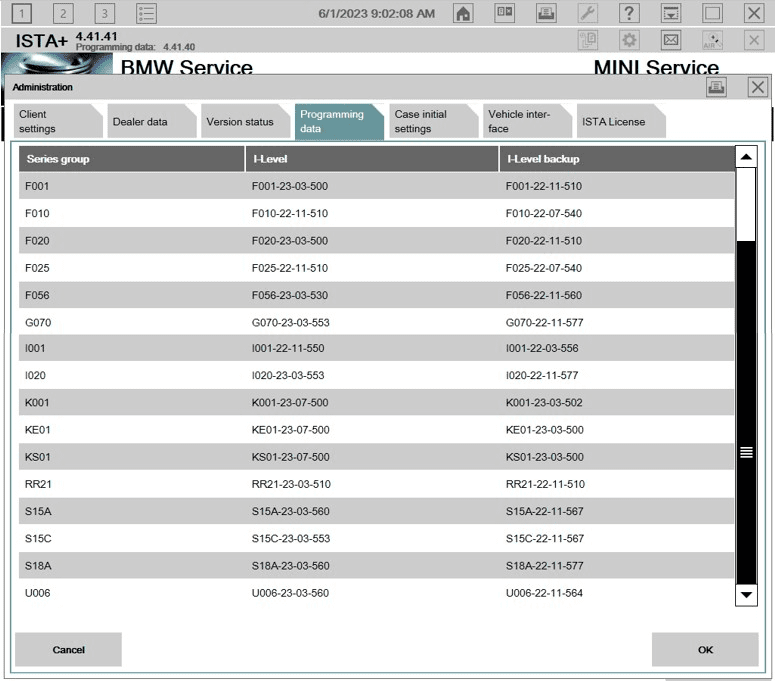The image size is (775, 681).
Task: Click backup value I001-22-03-556
Action: pyautogui.click(x=542, y=348)
